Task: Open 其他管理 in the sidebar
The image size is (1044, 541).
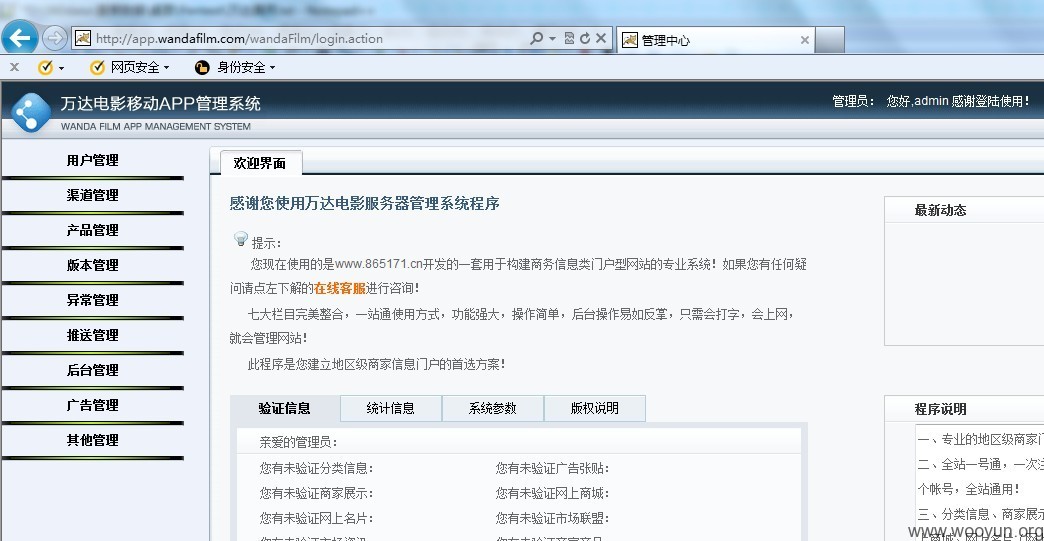Action: click(93, 440)
